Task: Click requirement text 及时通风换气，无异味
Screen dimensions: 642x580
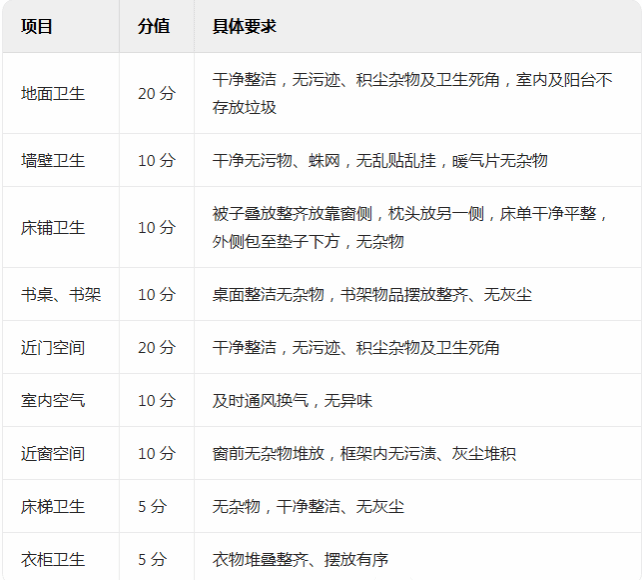Action: click(x=292, y=401)
